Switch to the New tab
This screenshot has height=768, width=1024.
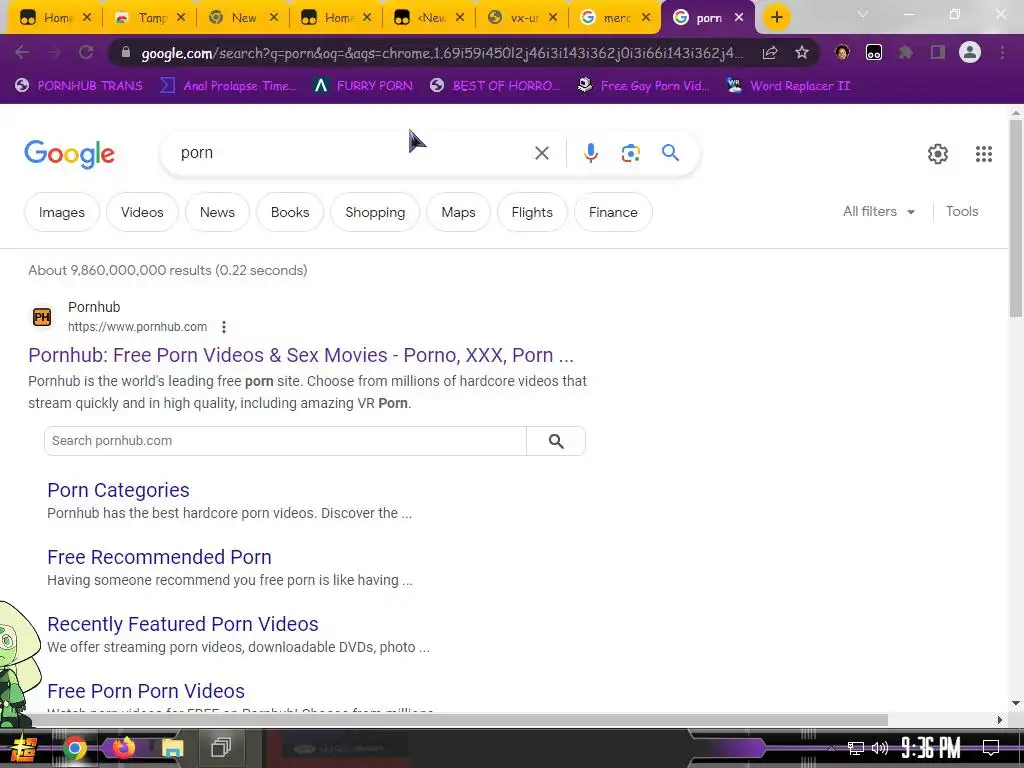tap(242, 18)
